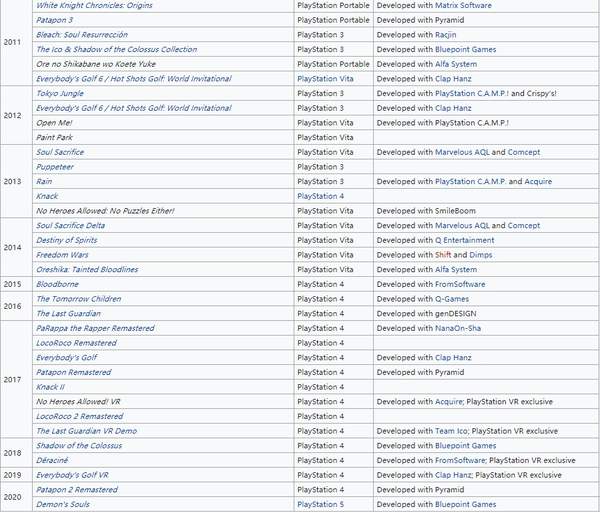This screenshot has width=600, height=513.
Task: Click the Racjin developer link
Action: click(446, 35)
